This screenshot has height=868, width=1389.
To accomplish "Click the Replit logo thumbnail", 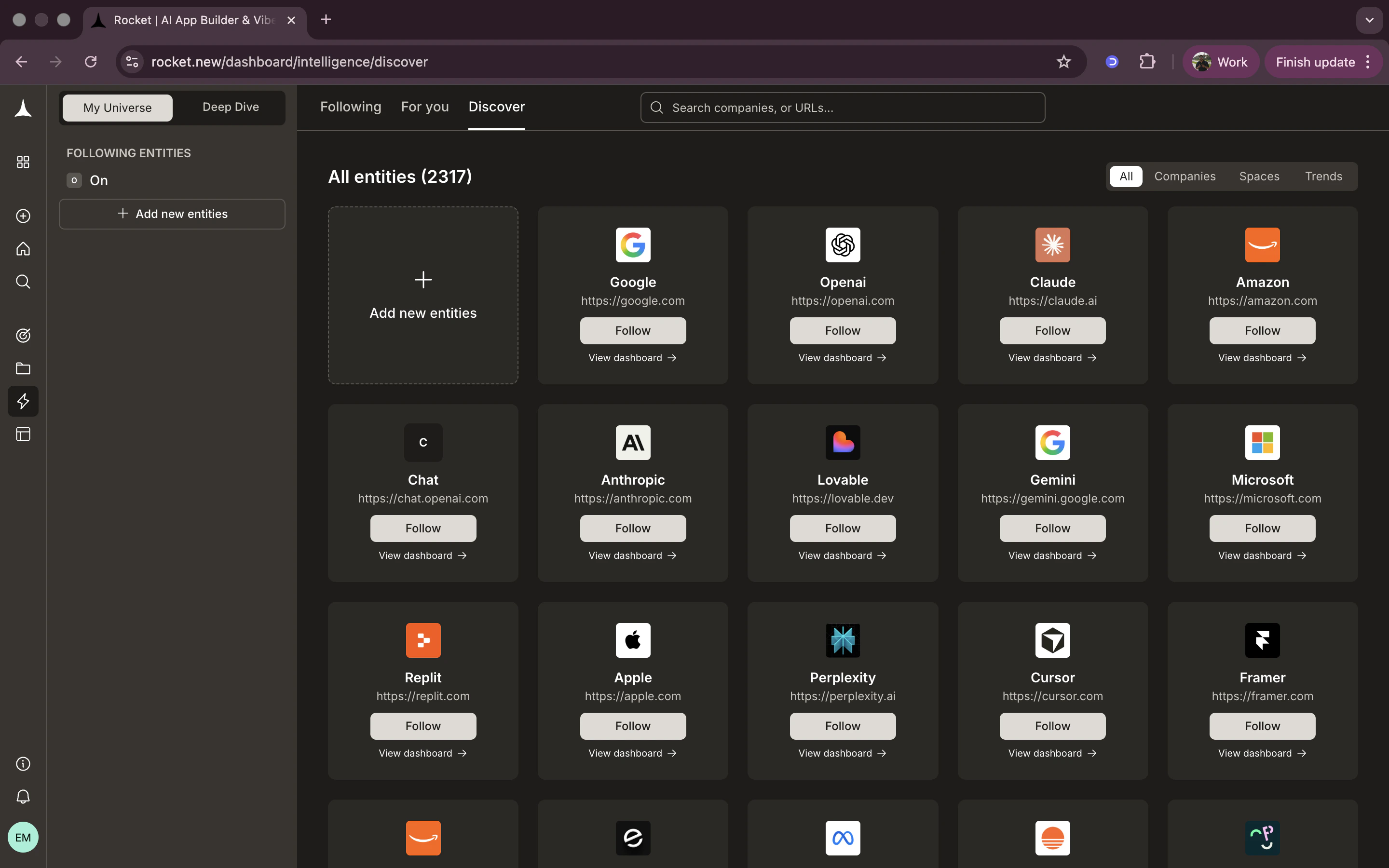I will pyautogui.click(x=423, y=640).
